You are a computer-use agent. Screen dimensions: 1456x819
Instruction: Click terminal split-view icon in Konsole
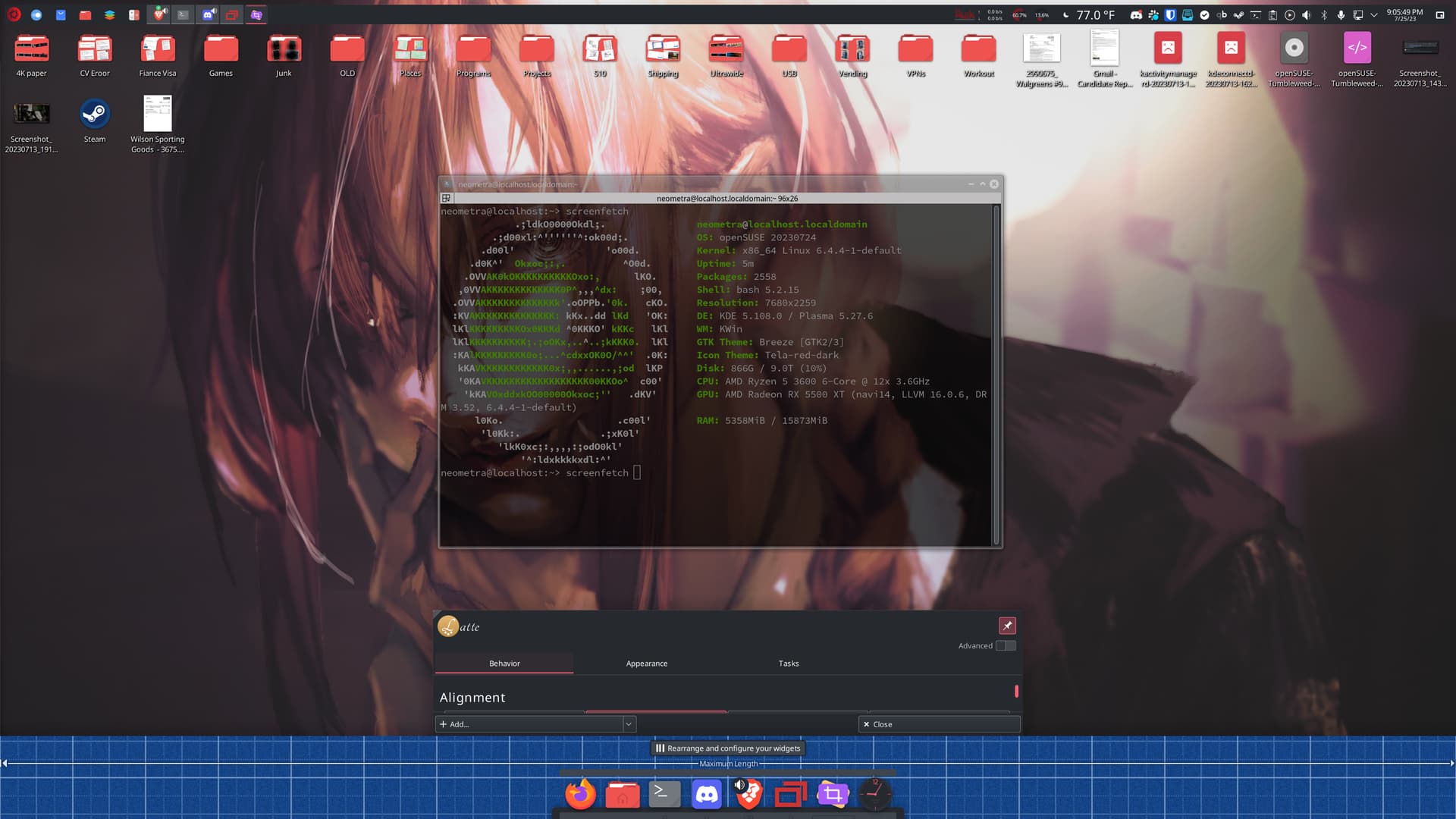point(446,198)
